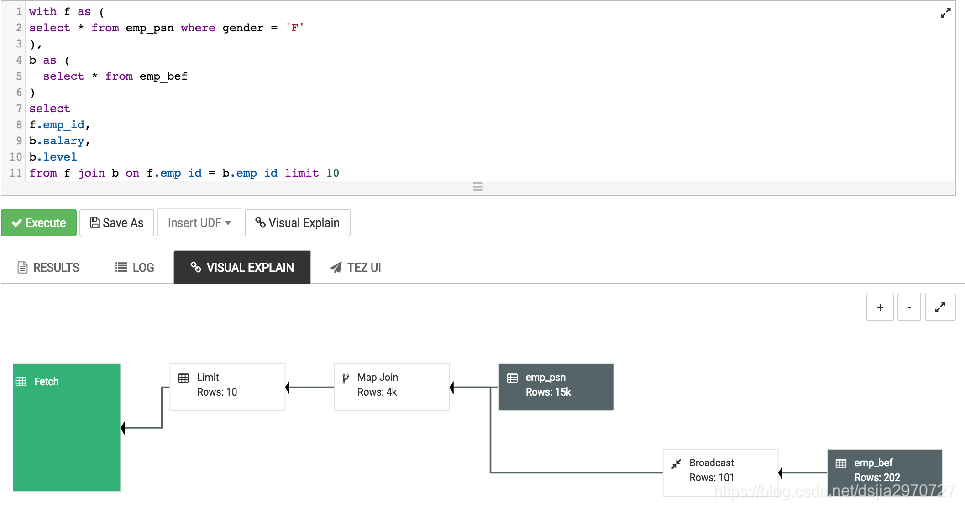965x510 pixels.
Task: Select the Limit Rows: 10 node
Action: pos(227,387)
